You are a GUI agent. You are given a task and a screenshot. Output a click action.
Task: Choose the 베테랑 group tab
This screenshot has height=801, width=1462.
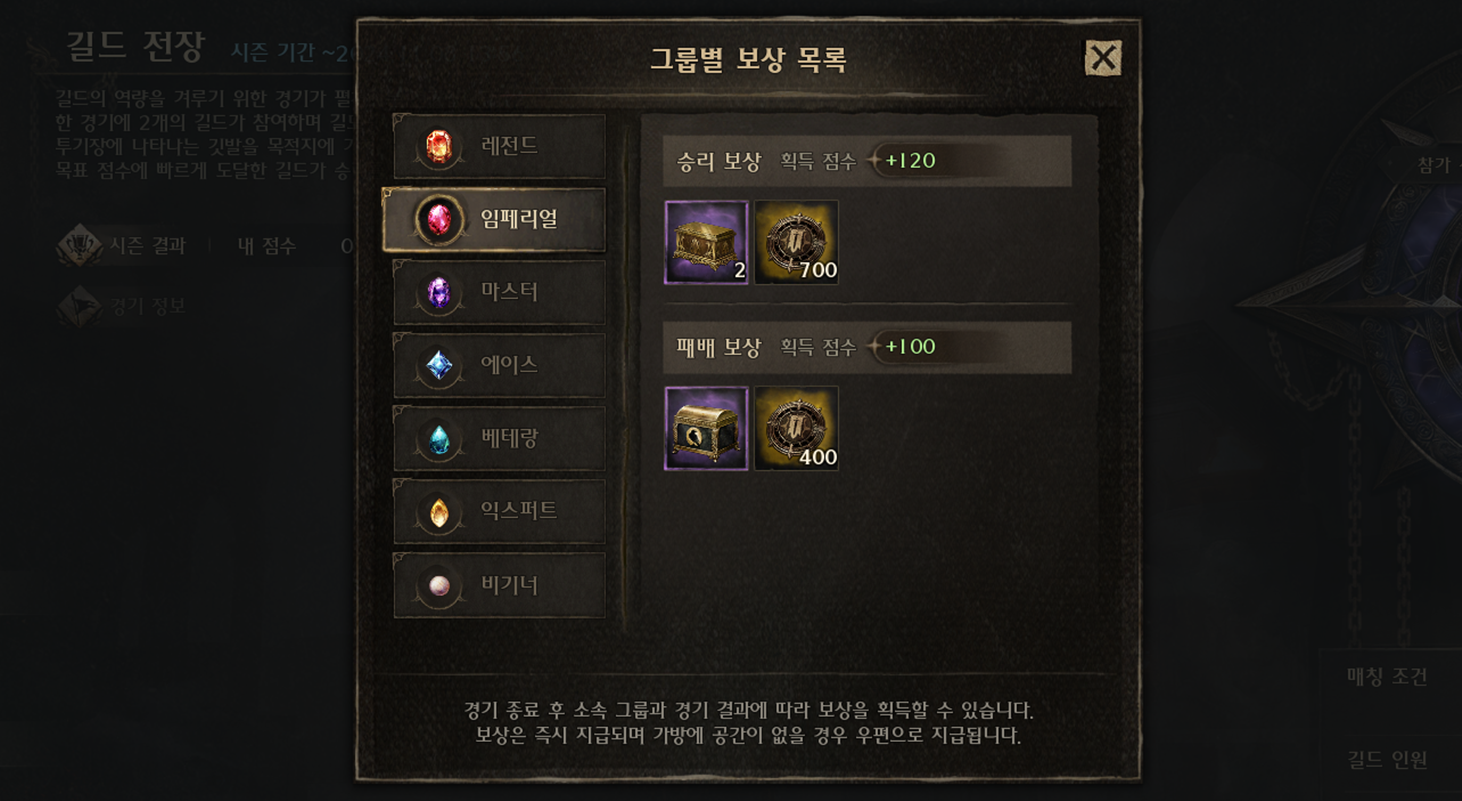click(x=499, y=438)
